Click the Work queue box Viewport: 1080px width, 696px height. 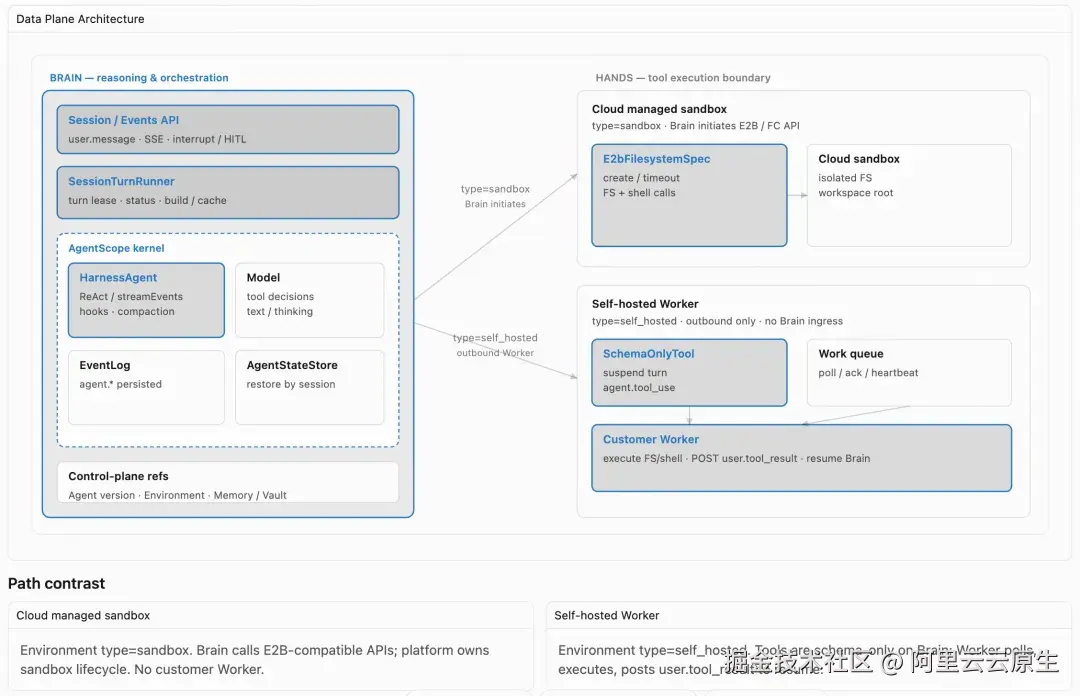coord(909,372)
